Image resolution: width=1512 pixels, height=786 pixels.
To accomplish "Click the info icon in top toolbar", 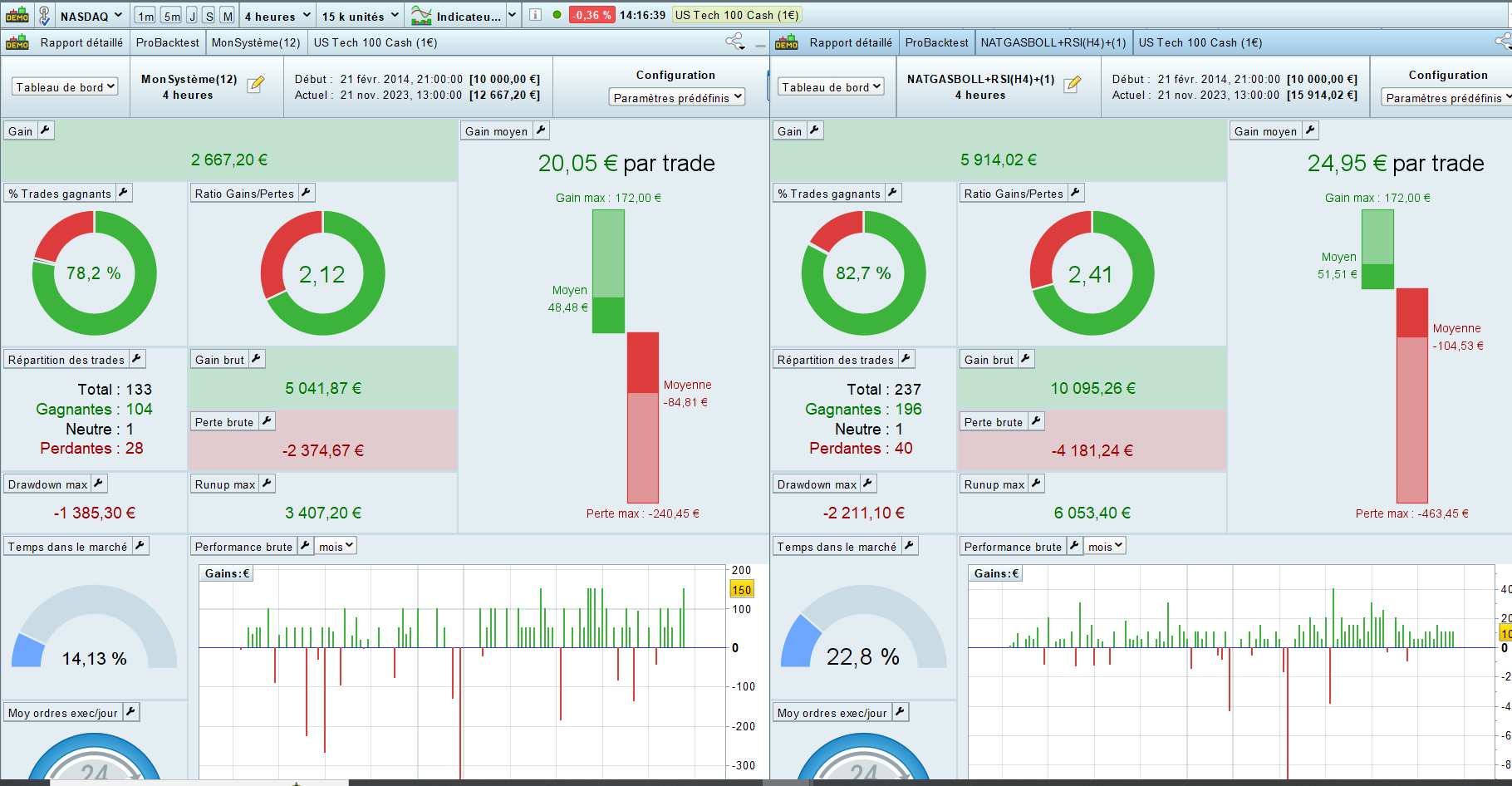I will coord(536,15).
